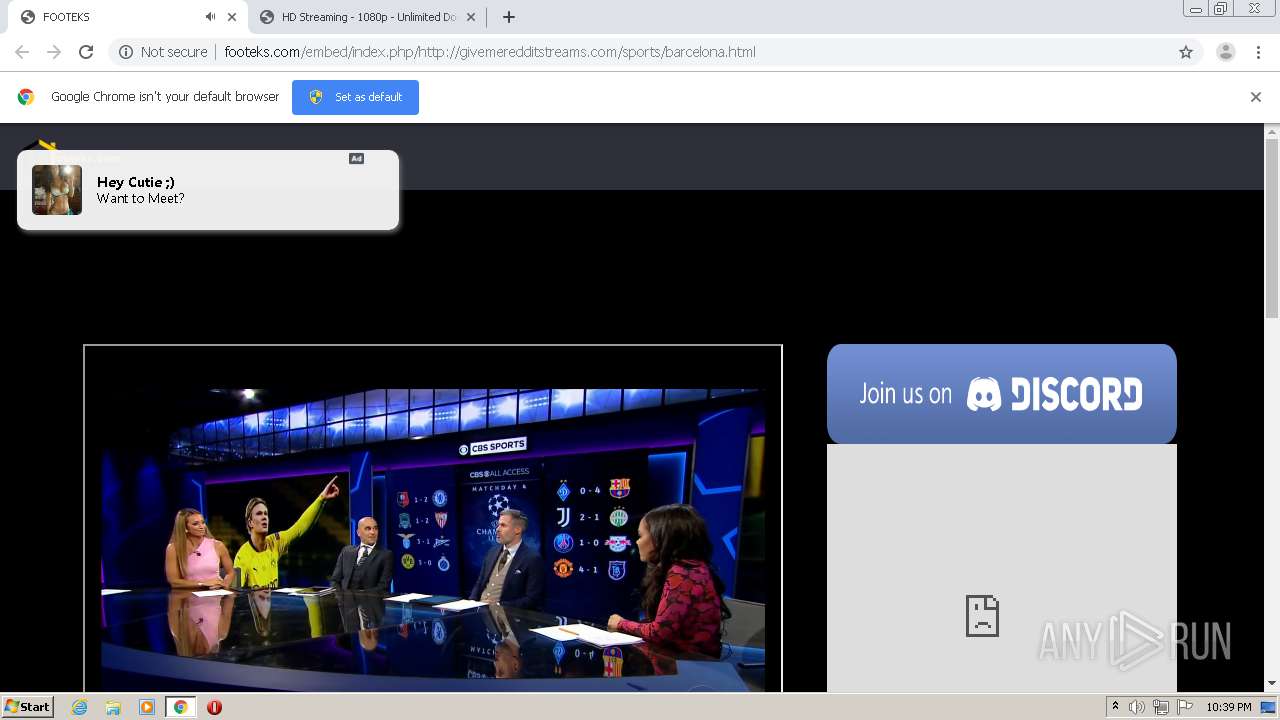
Task: Open the network tray icon
Action: [1161, 707]
